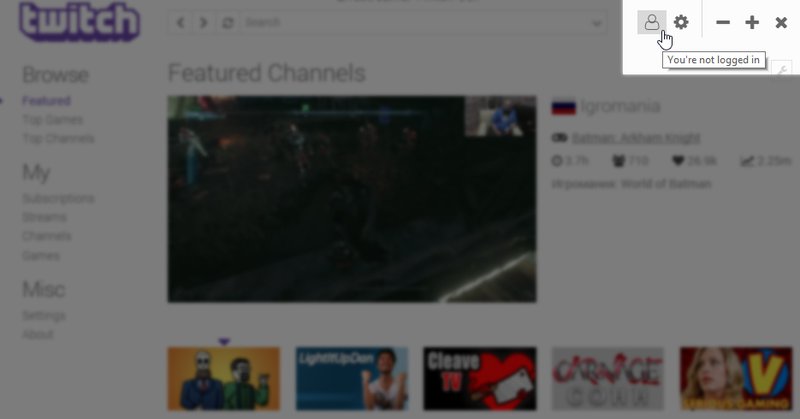The width and height of the screenshot is (800, 419).
Task: Open My Channels
Action: pyautogui.click(x=46, y=236)
